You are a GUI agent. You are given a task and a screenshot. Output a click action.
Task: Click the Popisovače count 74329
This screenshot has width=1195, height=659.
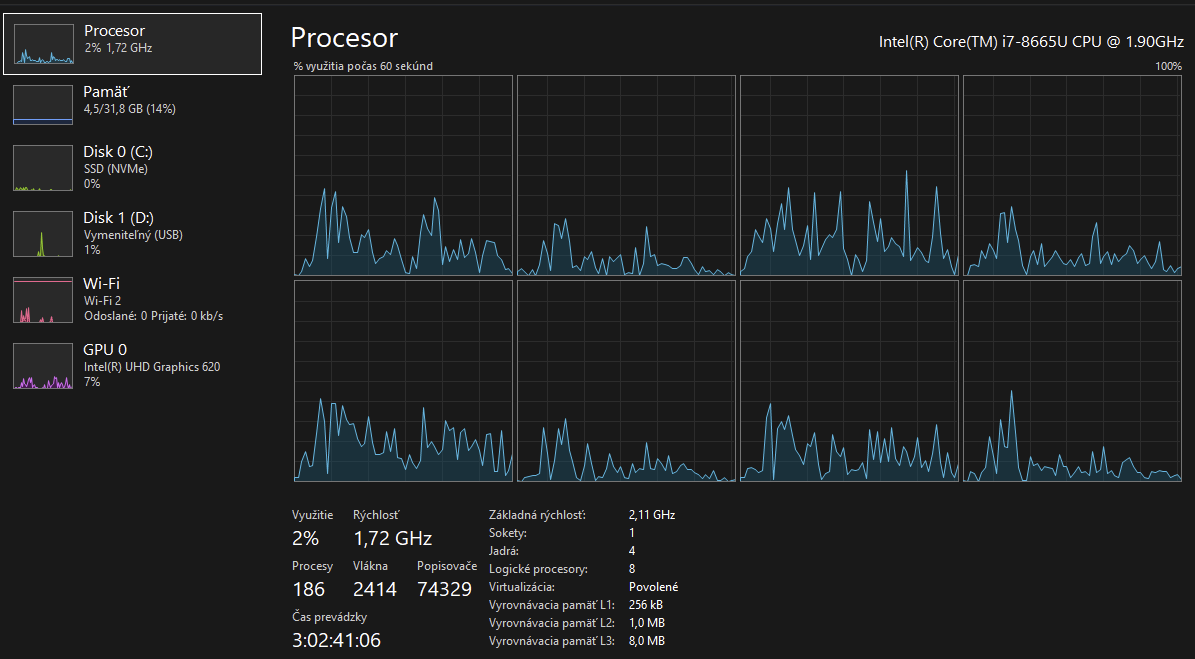(x=444, y=590)
